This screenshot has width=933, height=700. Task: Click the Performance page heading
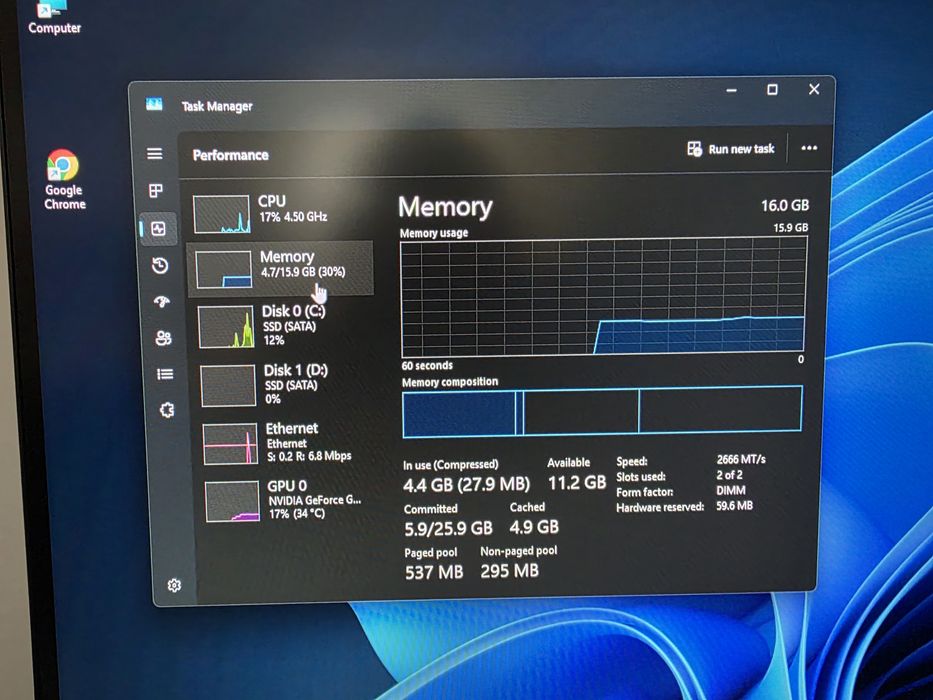pyautogui.click(x=231, y=155)
